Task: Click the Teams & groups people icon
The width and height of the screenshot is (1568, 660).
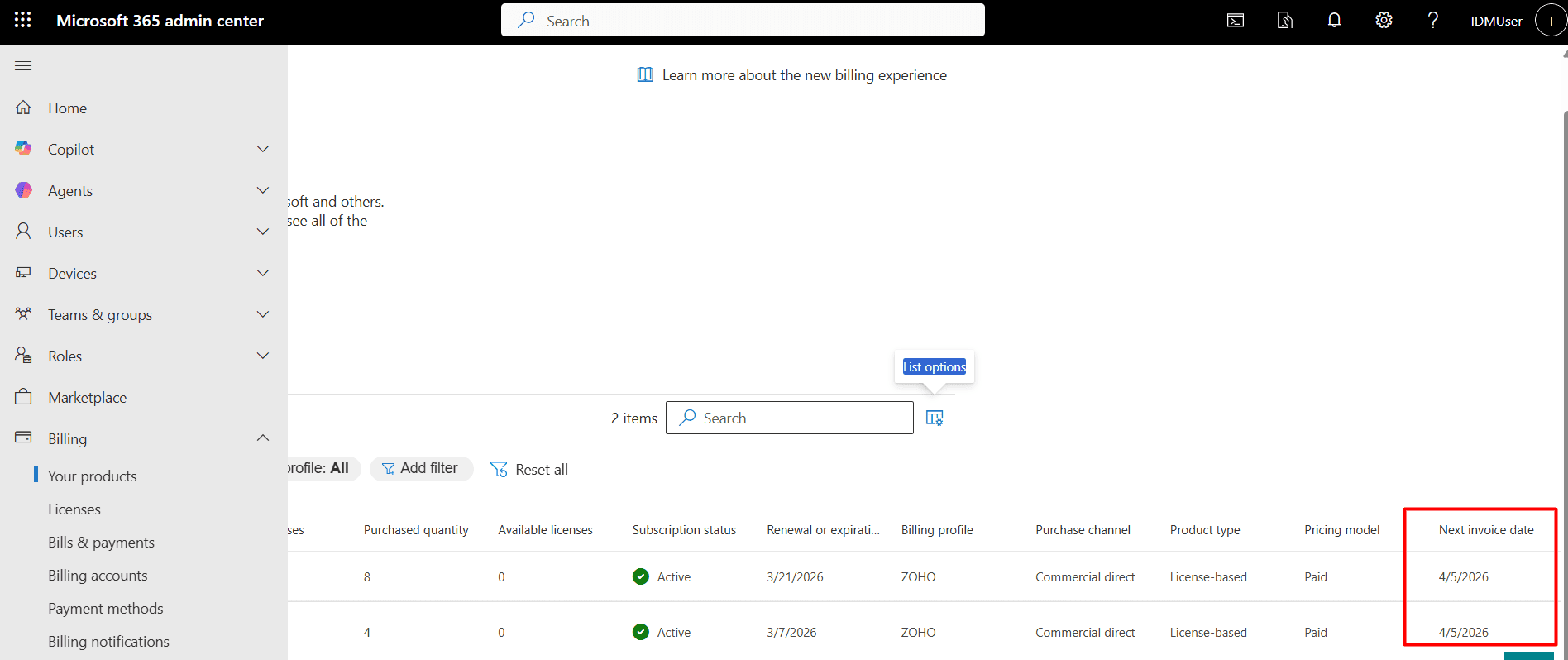Action: coord(23,314)
